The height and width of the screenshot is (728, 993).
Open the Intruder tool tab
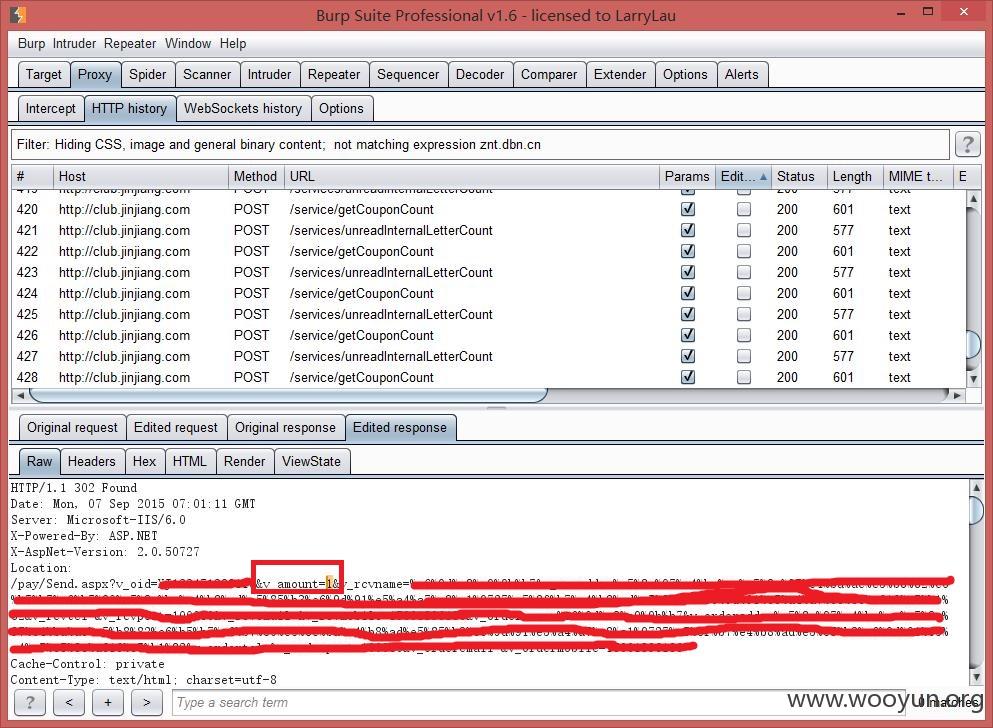[269, 75]
